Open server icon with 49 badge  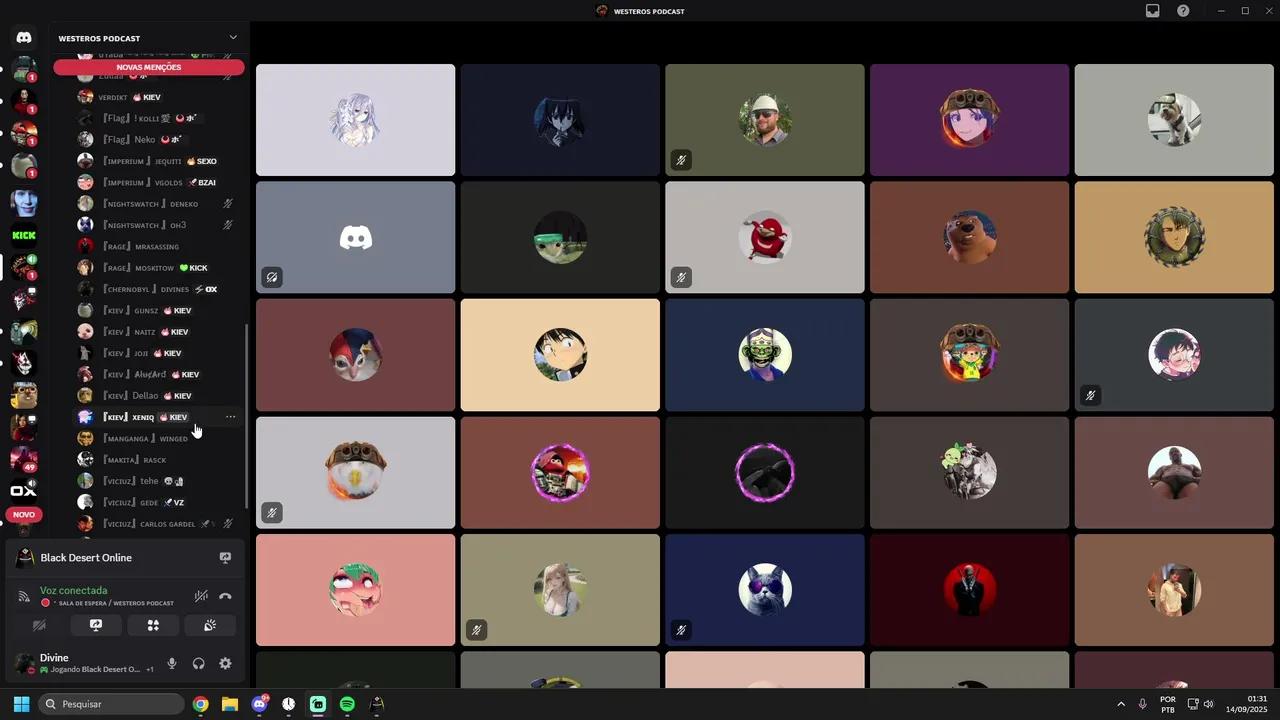(x=24, y=458)
